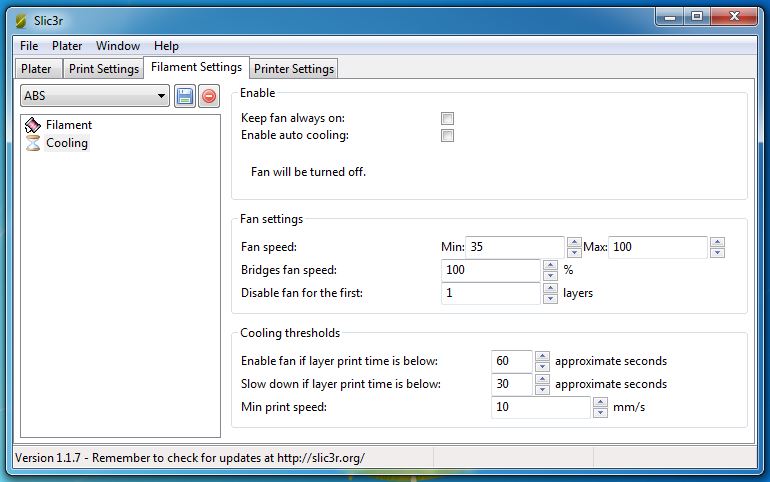Click the 'Cooling thresholds' group heading

coord(290,333)
